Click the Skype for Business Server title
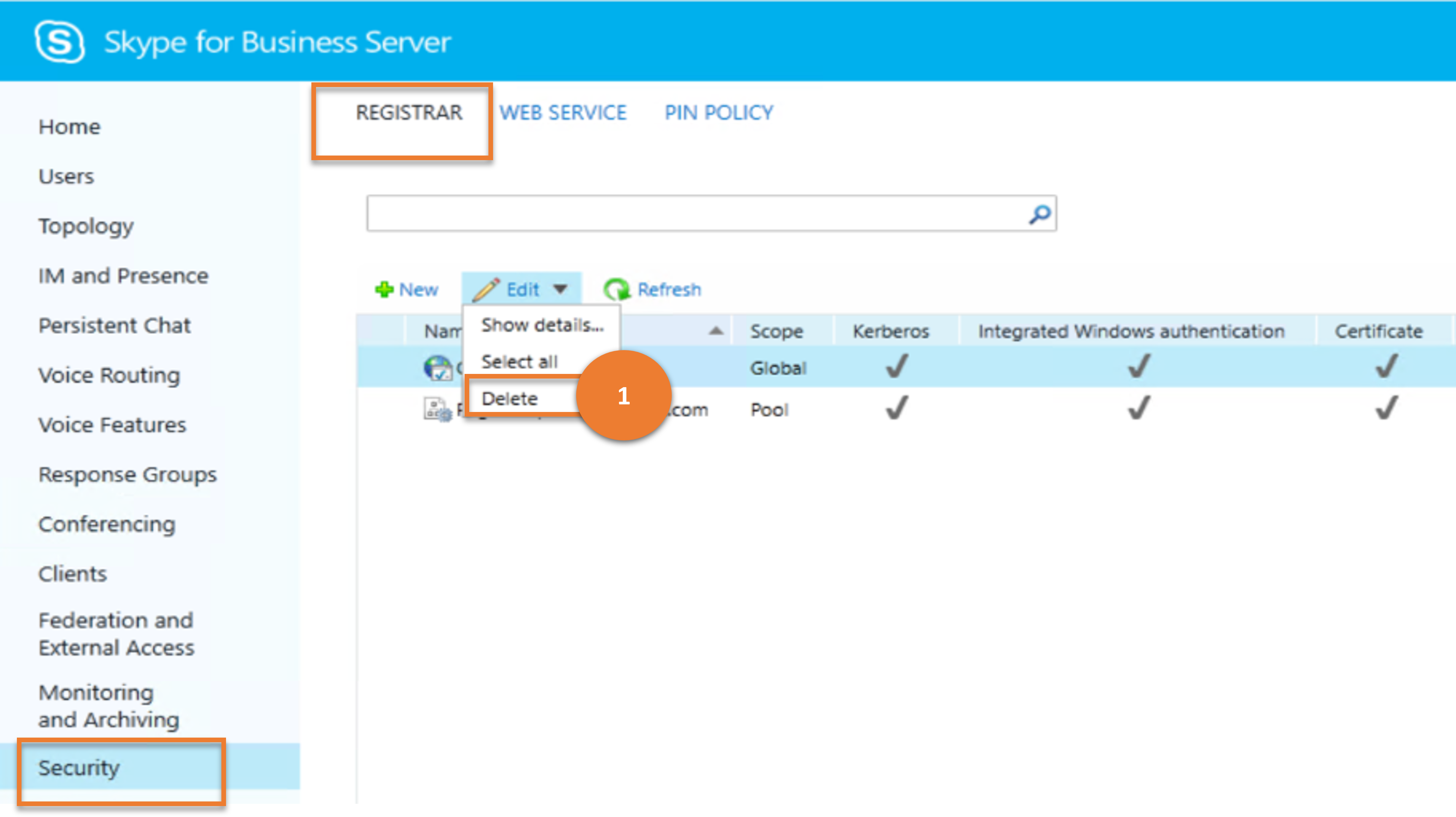 click(278, 42)
